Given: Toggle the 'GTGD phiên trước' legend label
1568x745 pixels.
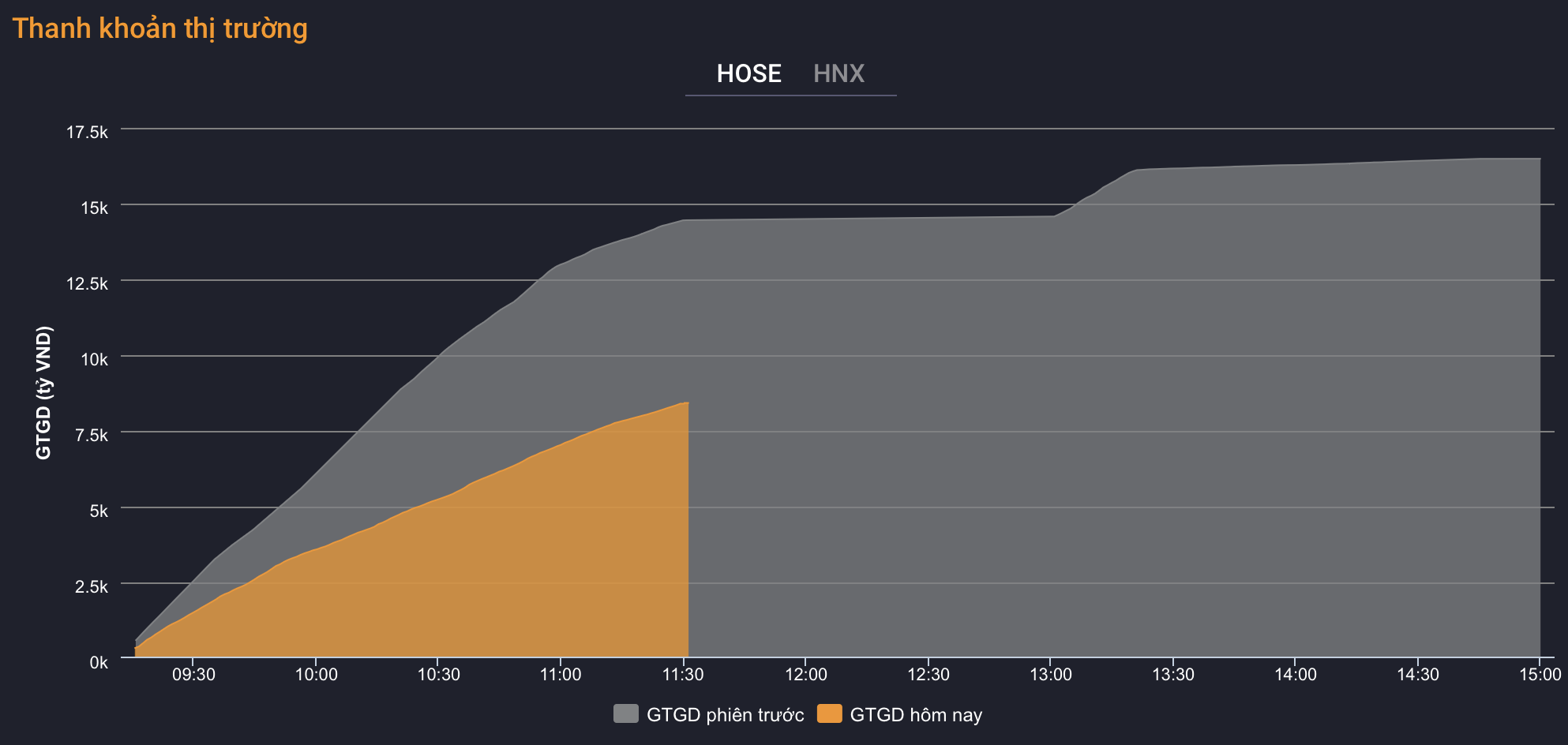Looking at the screenshot, I should click(725, 715).
